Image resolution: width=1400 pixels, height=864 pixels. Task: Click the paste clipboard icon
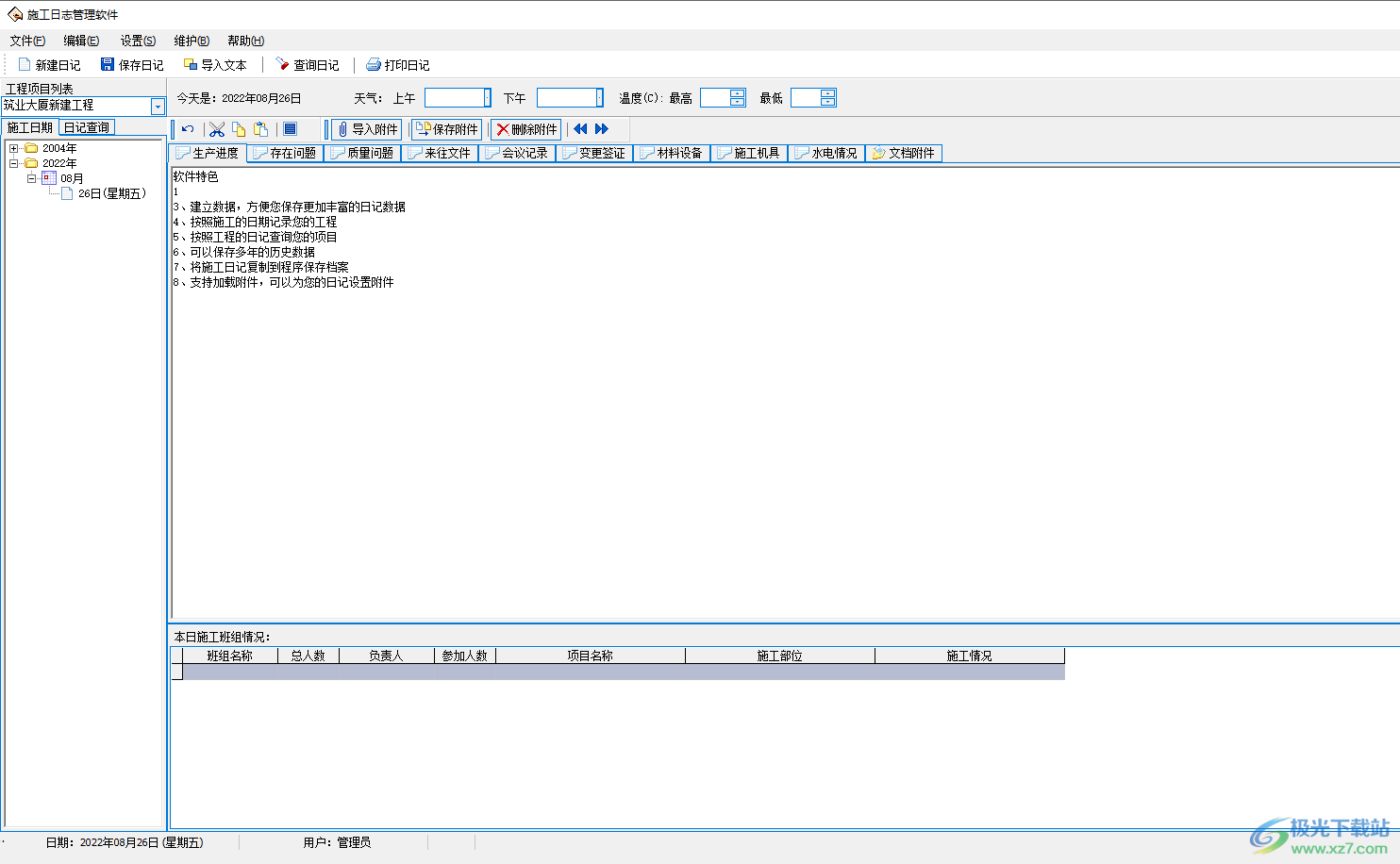point(261,129)
